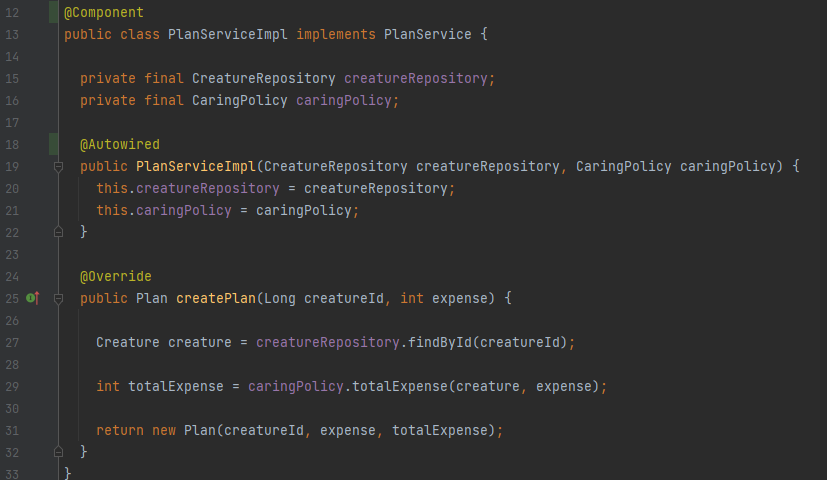The image size is (827, 480).
Task: Click the @Override annotation
Action: tap(116, 276)
